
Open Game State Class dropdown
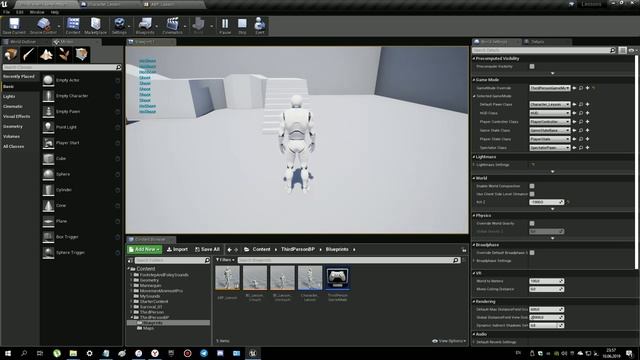tap(550, 130)
